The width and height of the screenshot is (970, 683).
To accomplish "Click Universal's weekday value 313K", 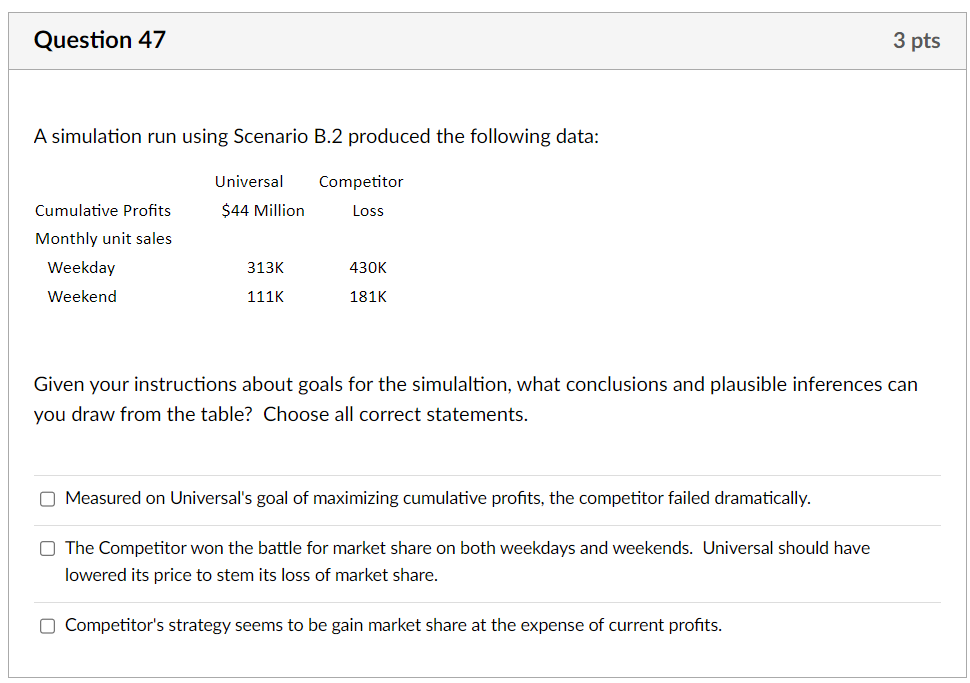I will tap(265, 268).
